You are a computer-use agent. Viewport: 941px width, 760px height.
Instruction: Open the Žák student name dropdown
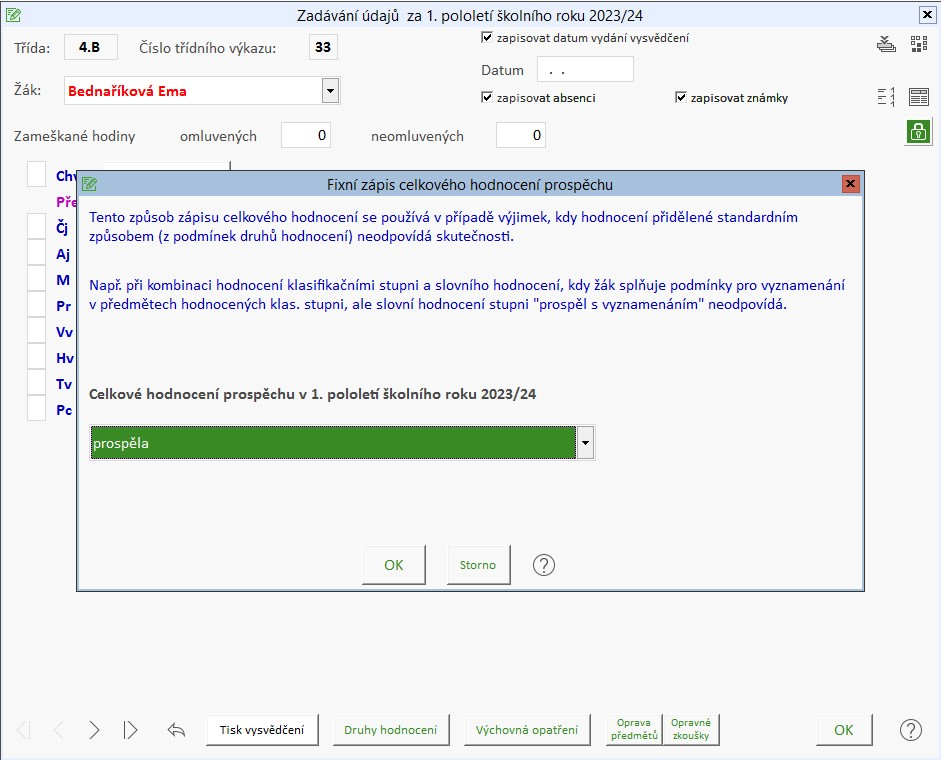[x=330, y=91]
